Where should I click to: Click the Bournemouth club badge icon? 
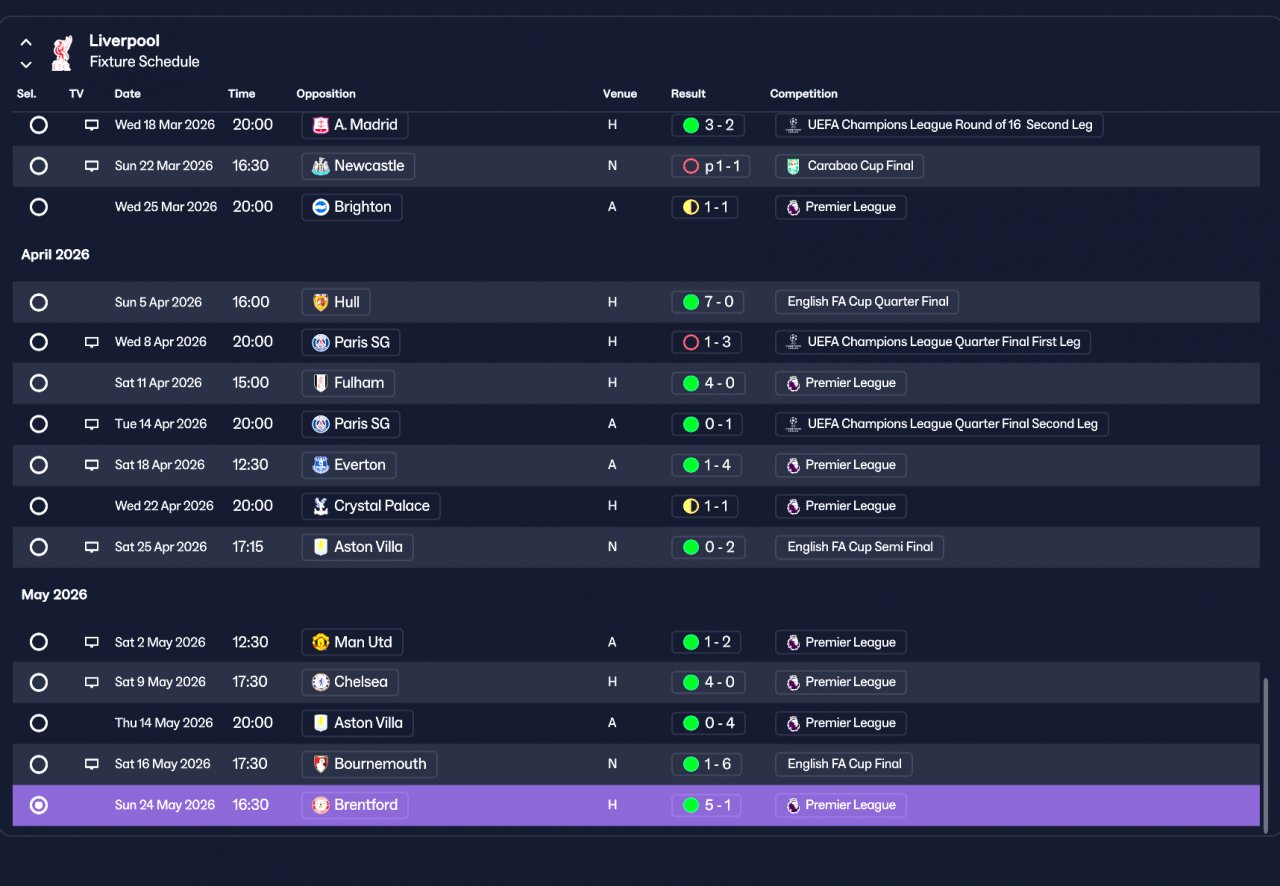[320, 764]
